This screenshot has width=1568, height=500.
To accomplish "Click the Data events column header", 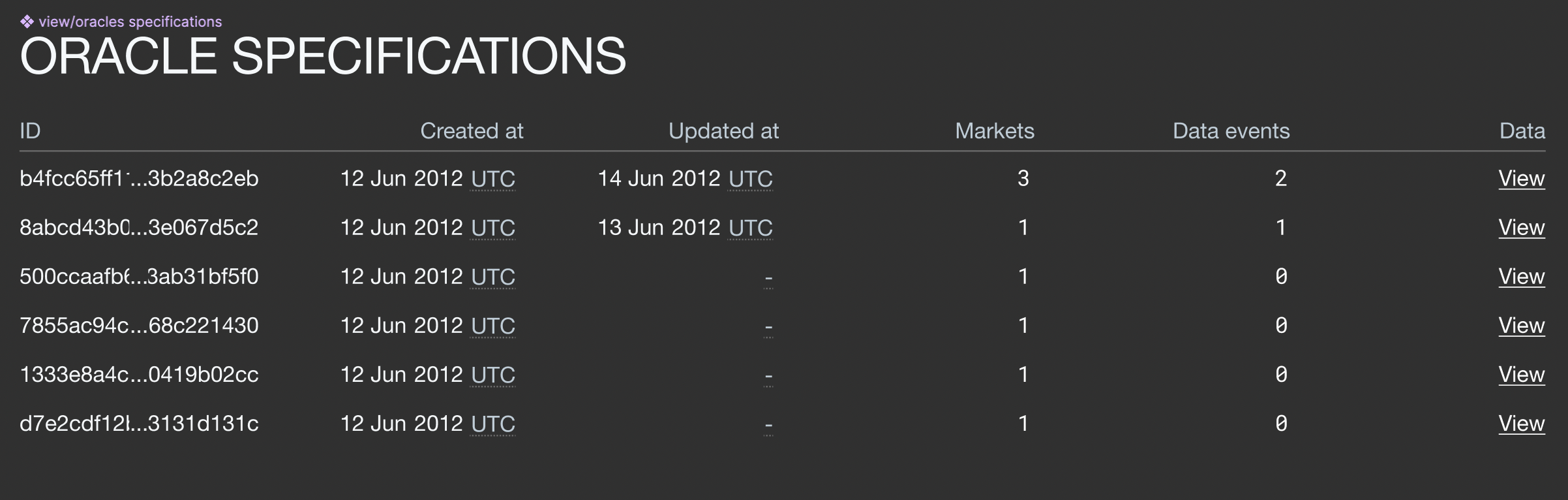I will (x=1231, y=131).
